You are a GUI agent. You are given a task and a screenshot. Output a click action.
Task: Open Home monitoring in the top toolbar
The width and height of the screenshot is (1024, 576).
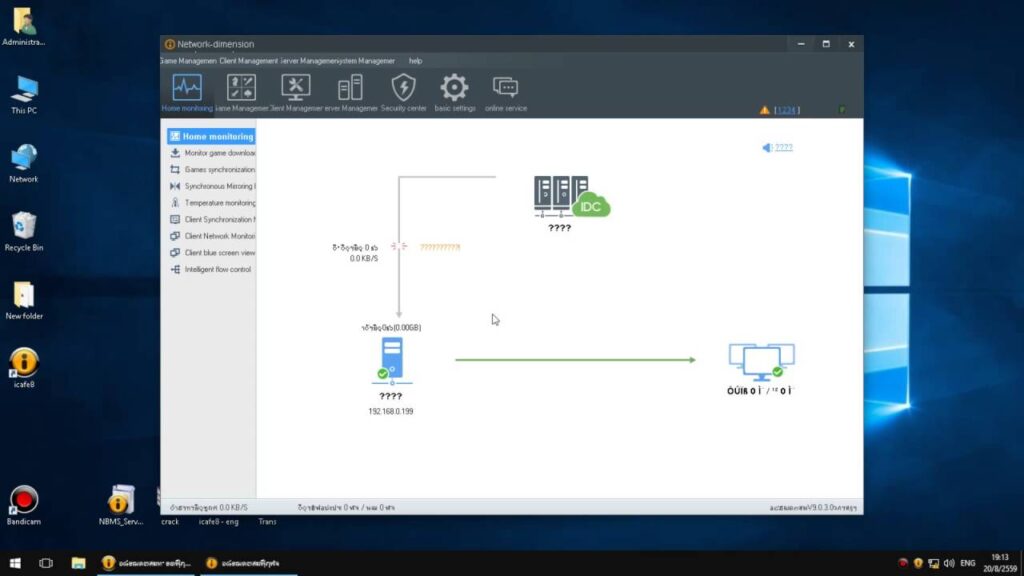point(187,92)
